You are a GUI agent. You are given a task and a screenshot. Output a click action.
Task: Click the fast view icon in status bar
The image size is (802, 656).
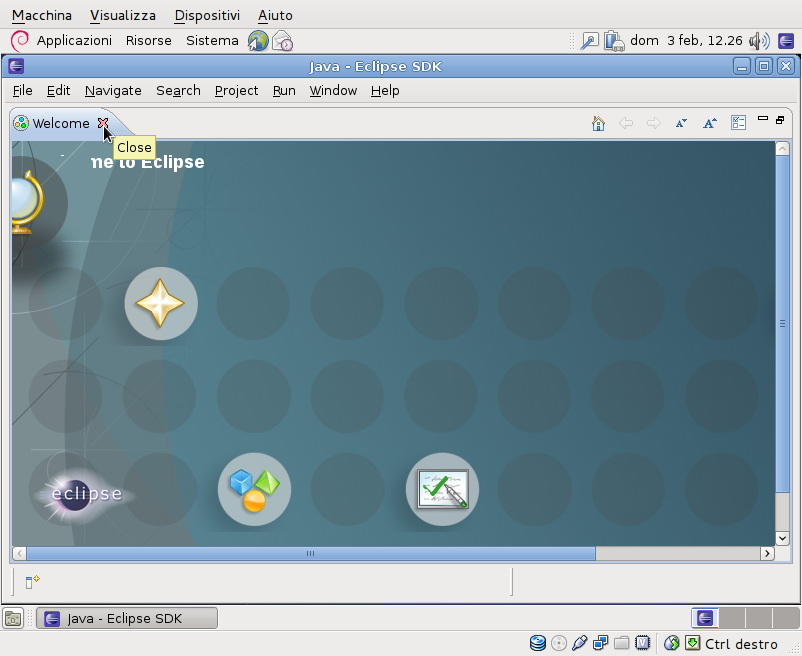pos(33,581)
